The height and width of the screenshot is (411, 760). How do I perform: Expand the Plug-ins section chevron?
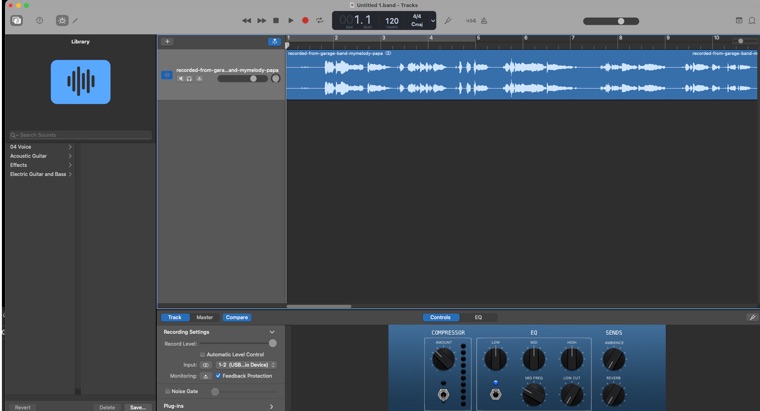[271, 406]
